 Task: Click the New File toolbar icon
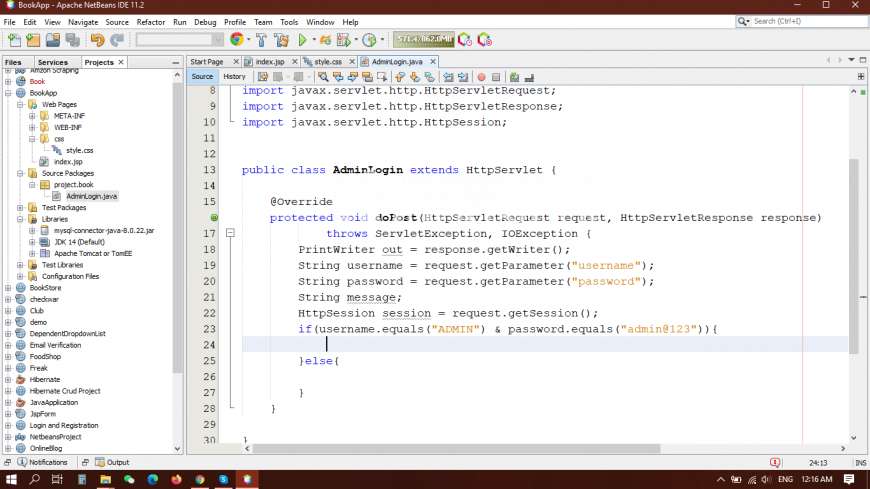[x=14, y=40]
